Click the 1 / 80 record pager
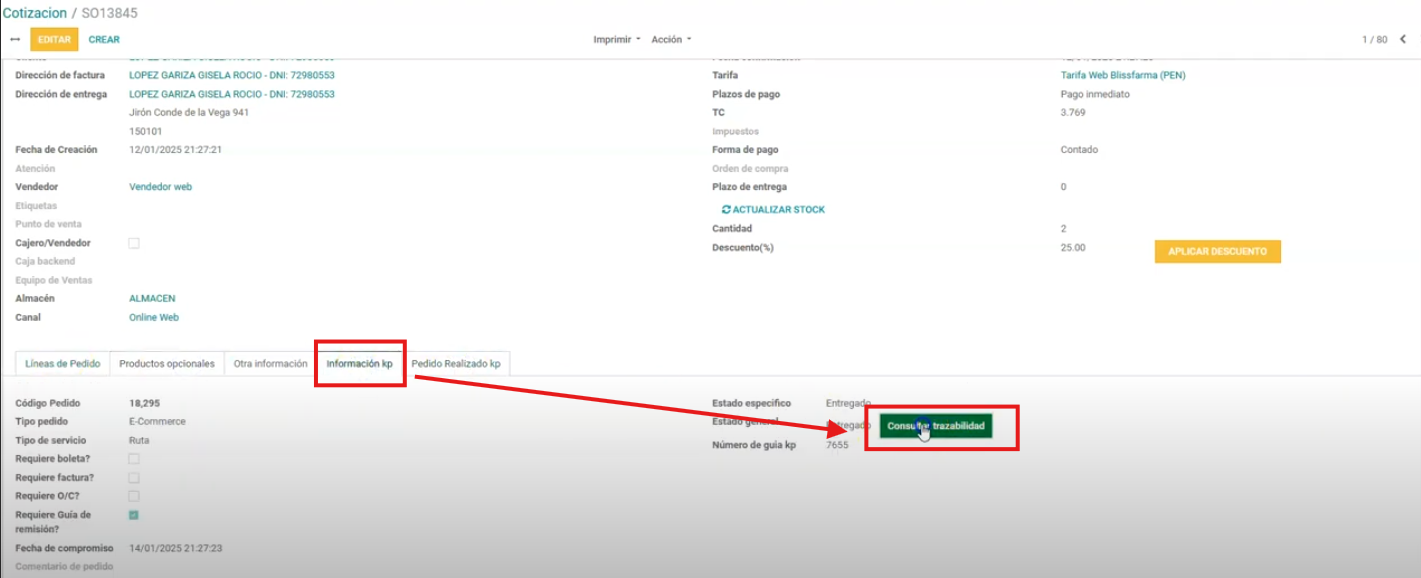This screenshot has width=1421, height=578. pyautogui.click(x=1374, y=40)
